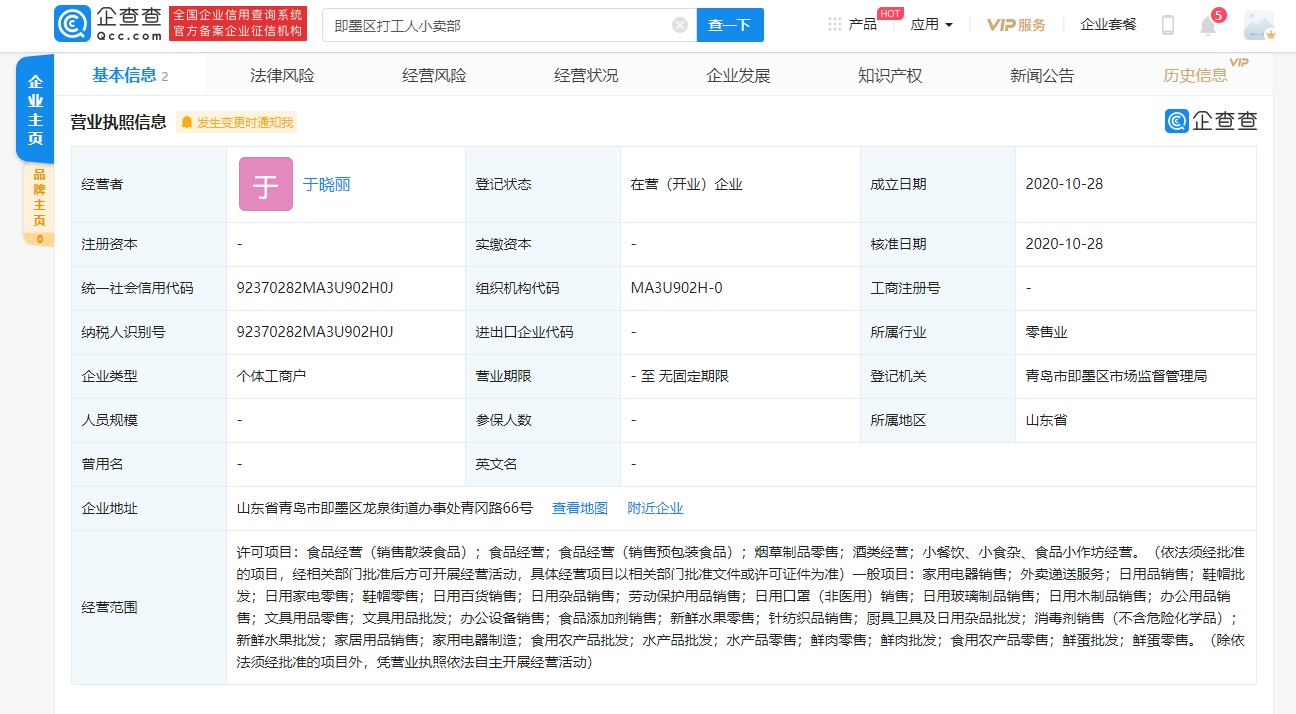Viewport: 1296px width, 714px height.
Task: Clear the search box with the X icon
Action: coord(679,24)
